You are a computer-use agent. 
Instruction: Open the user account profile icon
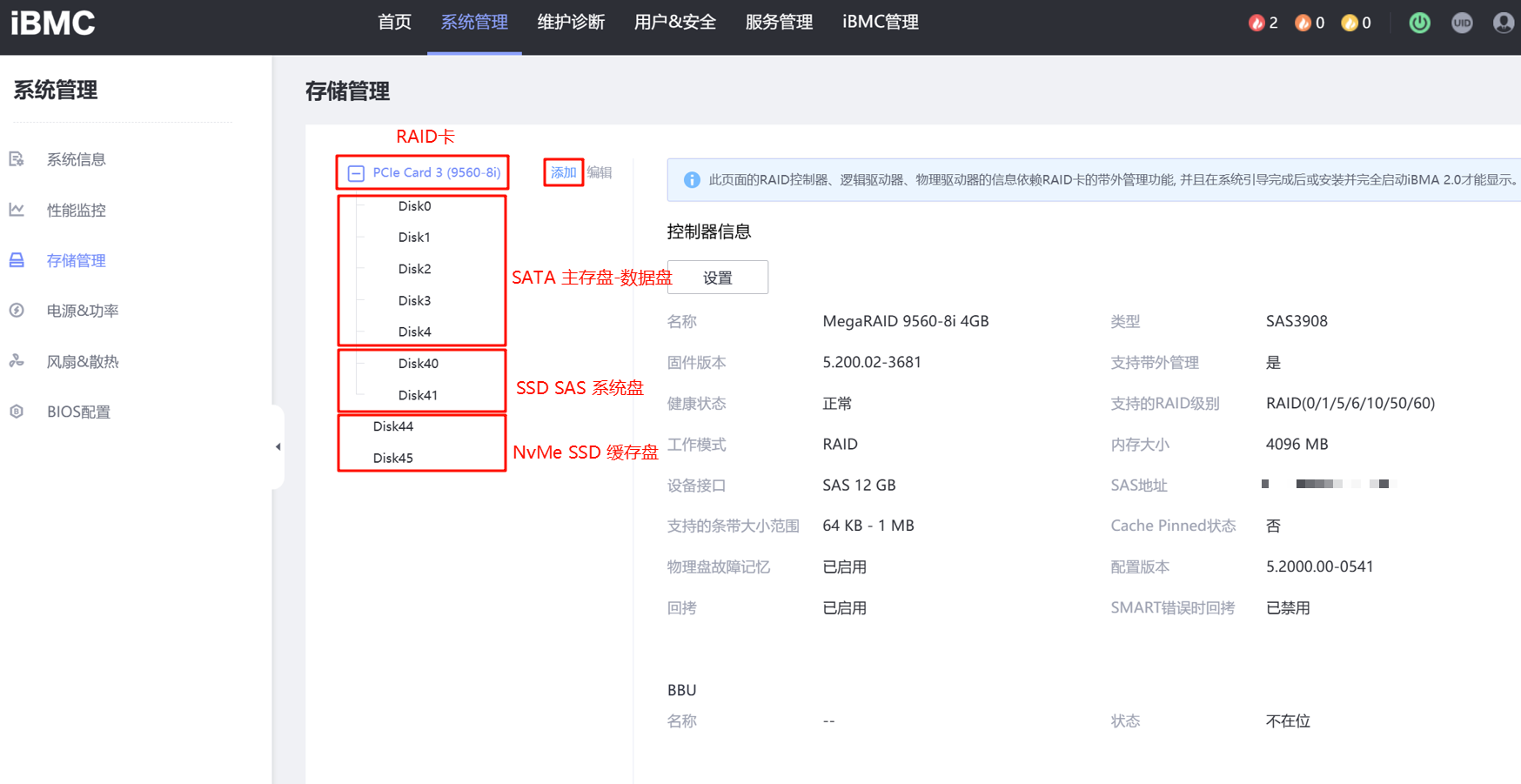(1503, 23)
